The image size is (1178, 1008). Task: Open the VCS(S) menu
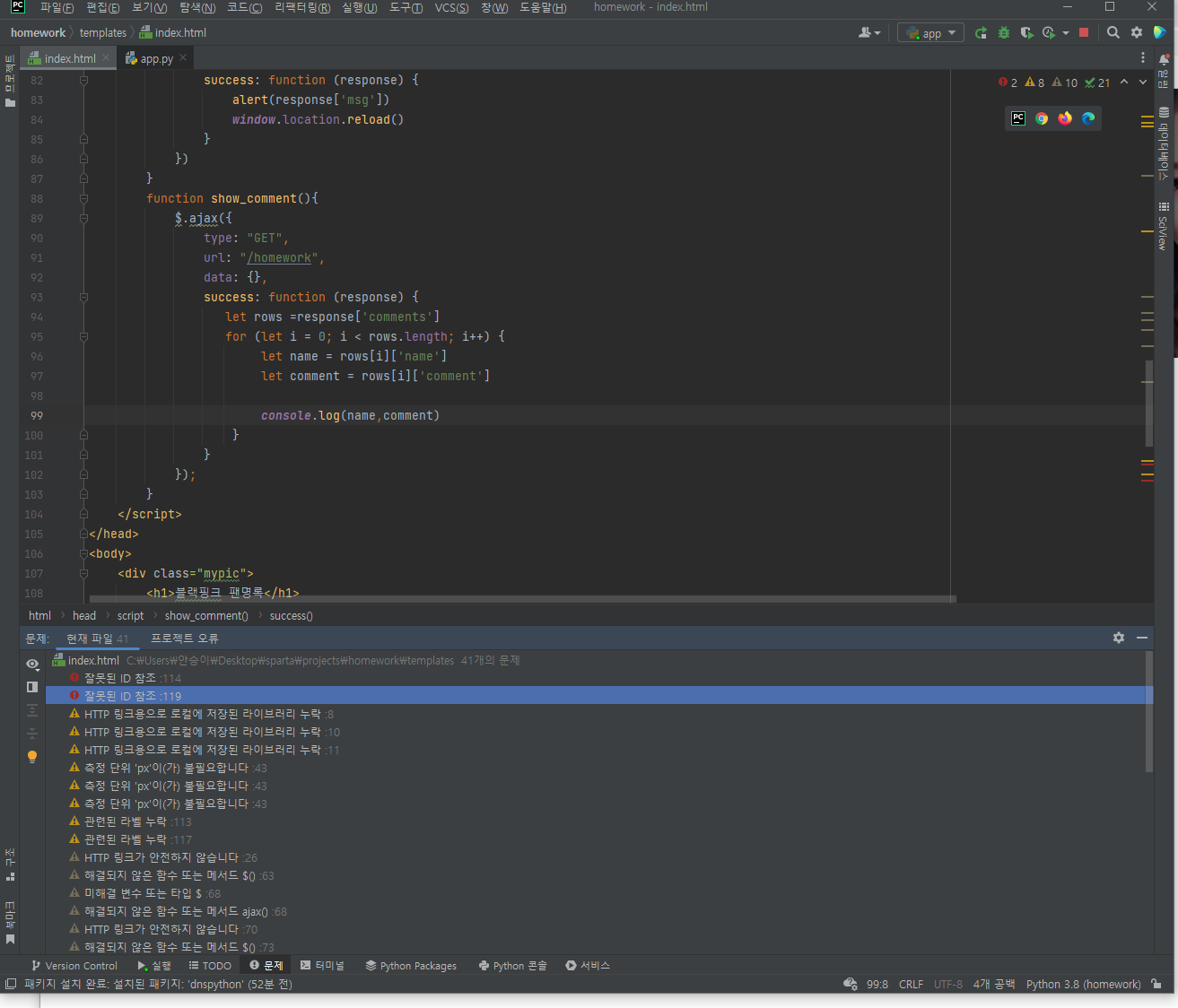pos(451,8)
